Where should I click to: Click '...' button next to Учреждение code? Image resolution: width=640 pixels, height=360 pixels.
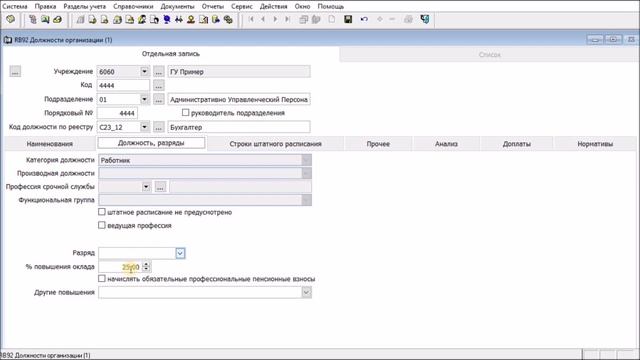tap(158, 71)
